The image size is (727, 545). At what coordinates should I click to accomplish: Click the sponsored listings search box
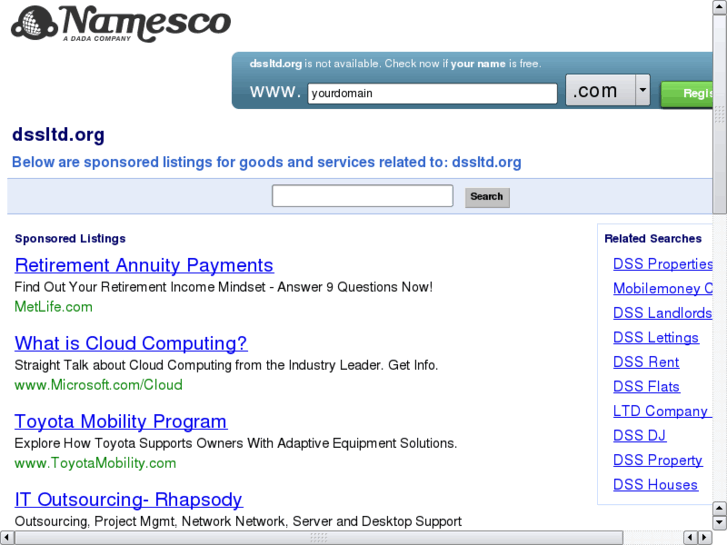(363, 196)
